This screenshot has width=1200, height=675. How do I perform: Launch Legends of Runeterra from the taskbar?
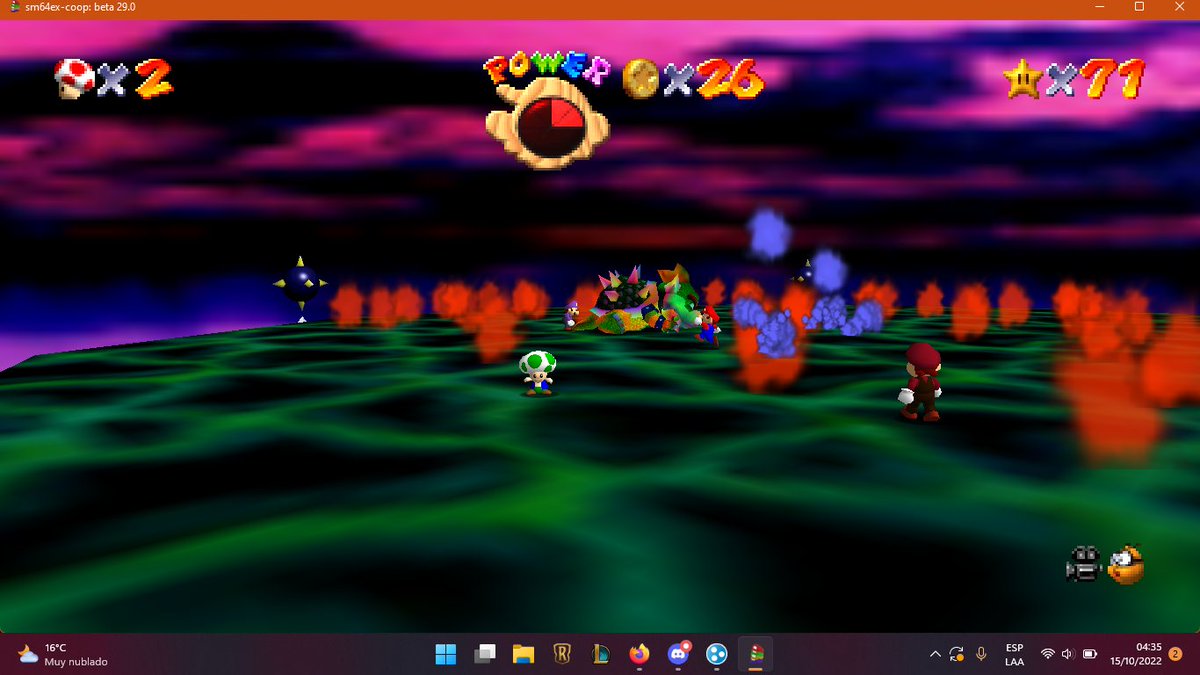(x=562, y=655)
